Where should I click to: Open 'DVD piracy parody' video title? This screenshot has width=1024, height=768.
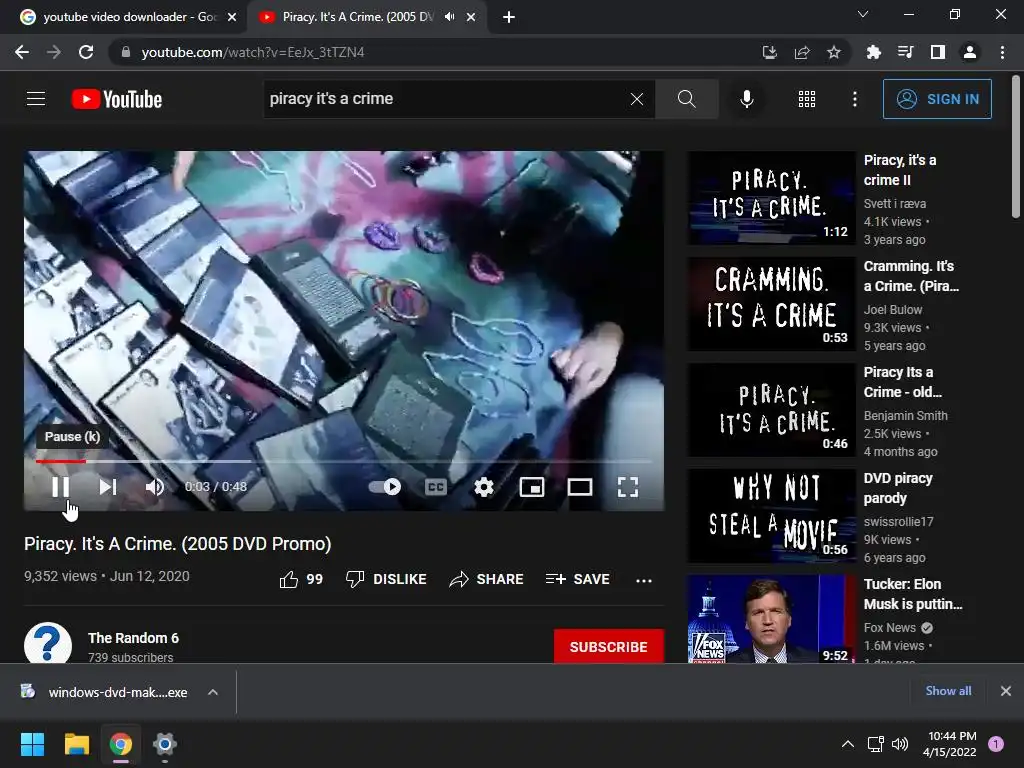898,488
